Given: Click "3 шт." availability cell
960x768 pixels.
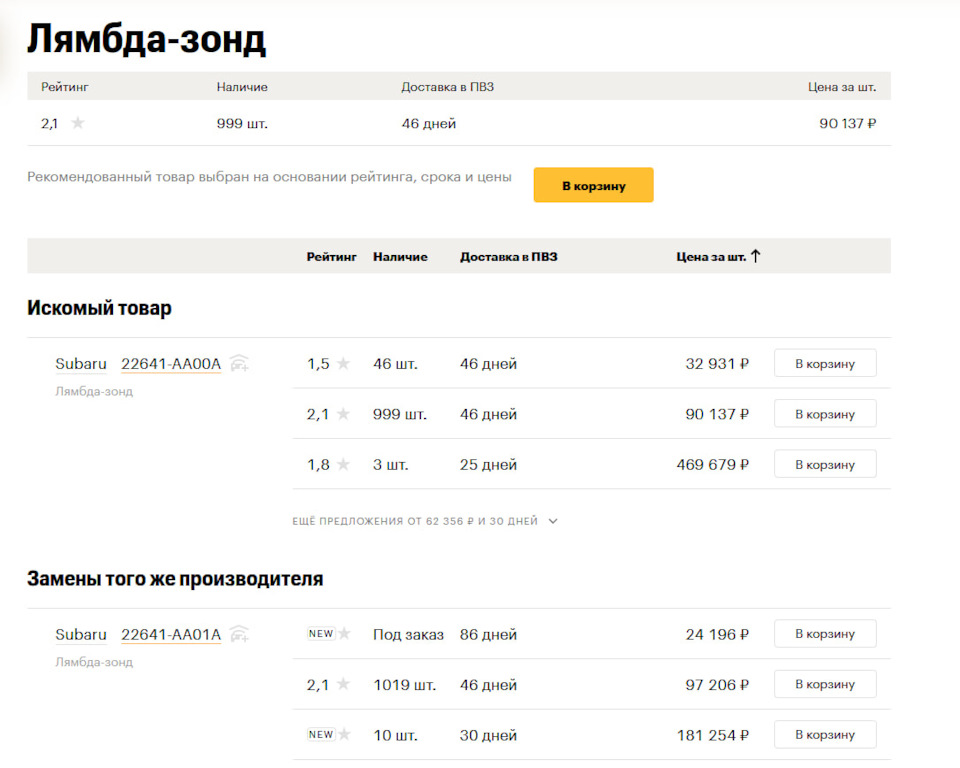Looking at the screenshot, I should click(391, 465).
